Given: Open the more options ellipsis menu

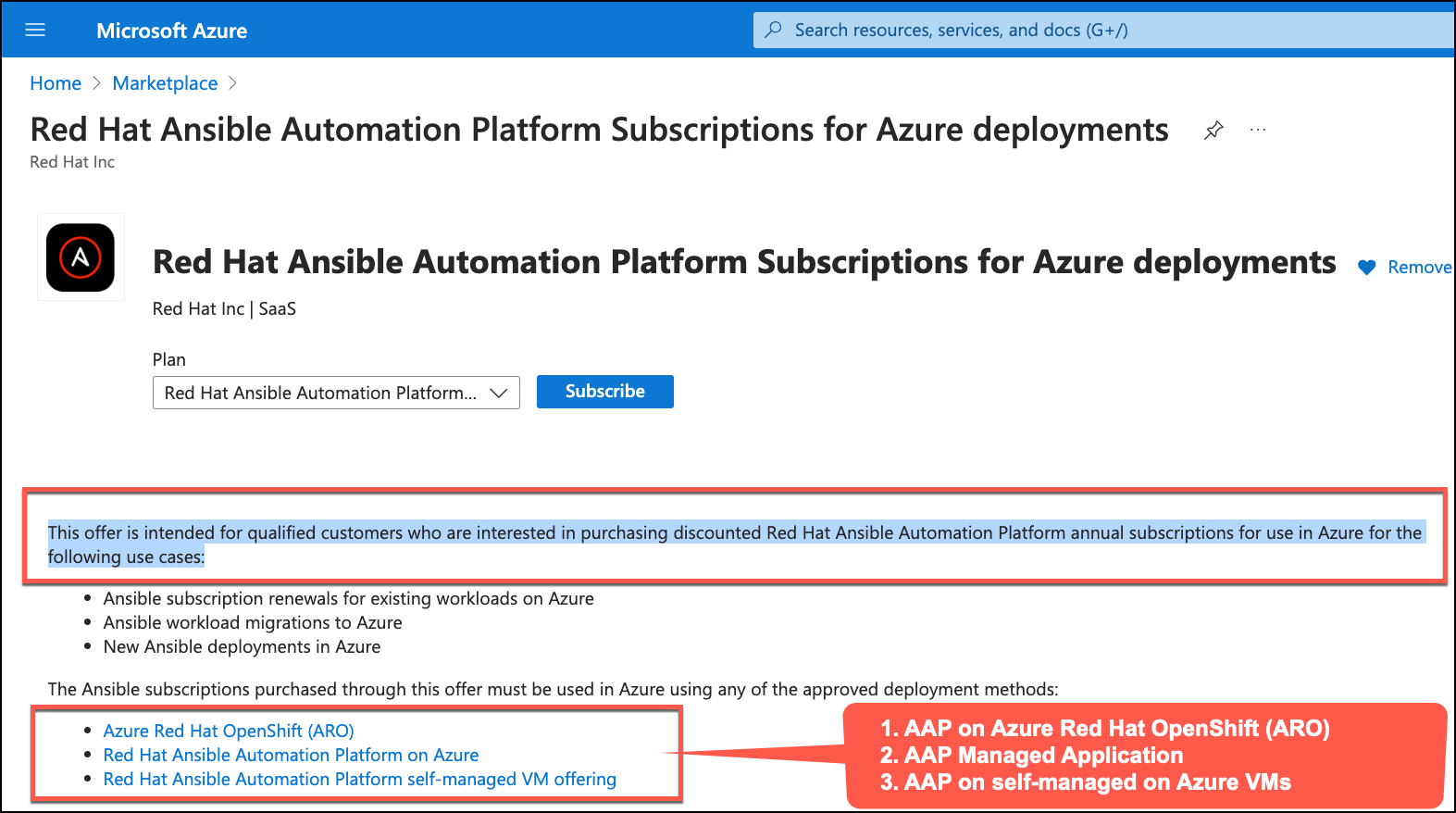Looking at the screenshot, I should click(x=1257, y=131).
